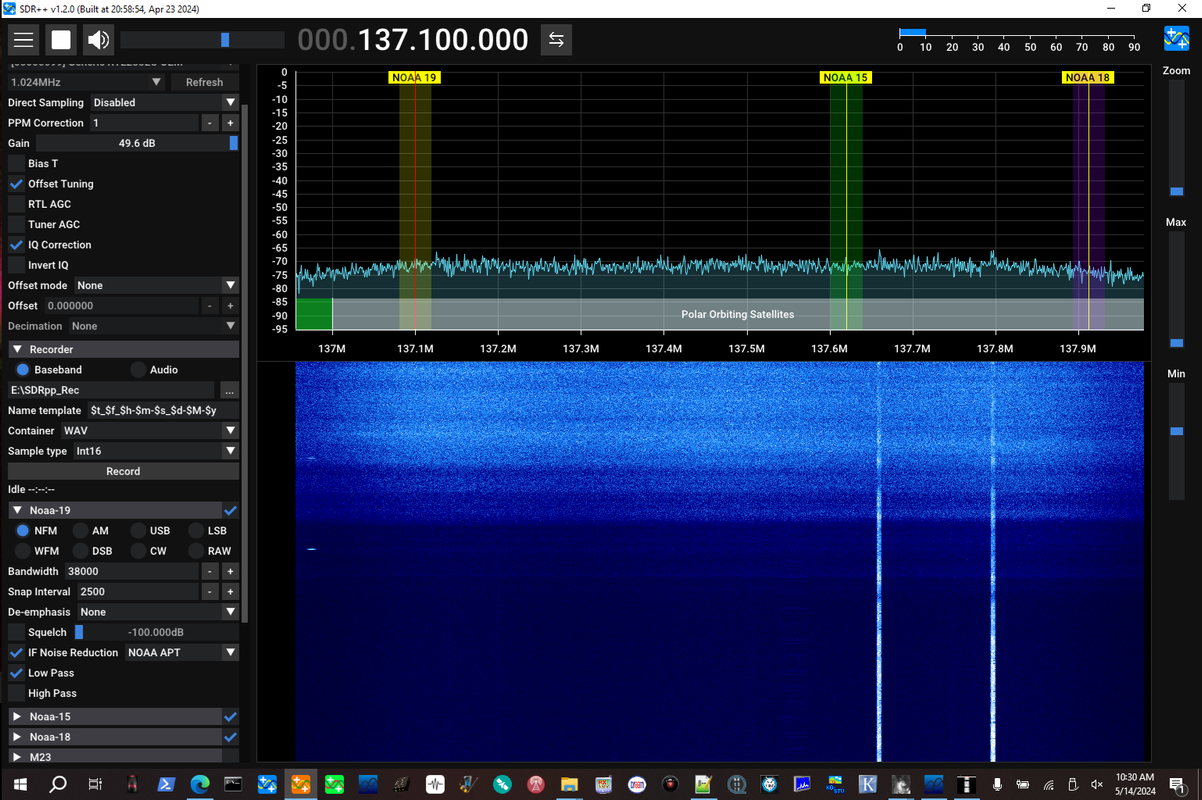Open network Wi-Fi tray icon
The width and height of the screenshot is (1202, 800).
tap(1048, 785)
